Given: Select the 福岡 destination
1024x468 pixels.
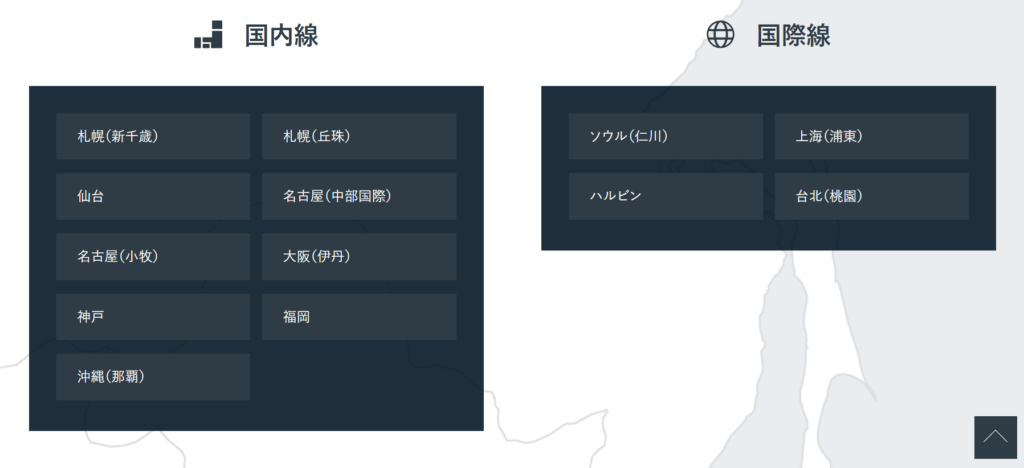Looking at the screenshot, I should pyautogui.click(x=359, y=317).
